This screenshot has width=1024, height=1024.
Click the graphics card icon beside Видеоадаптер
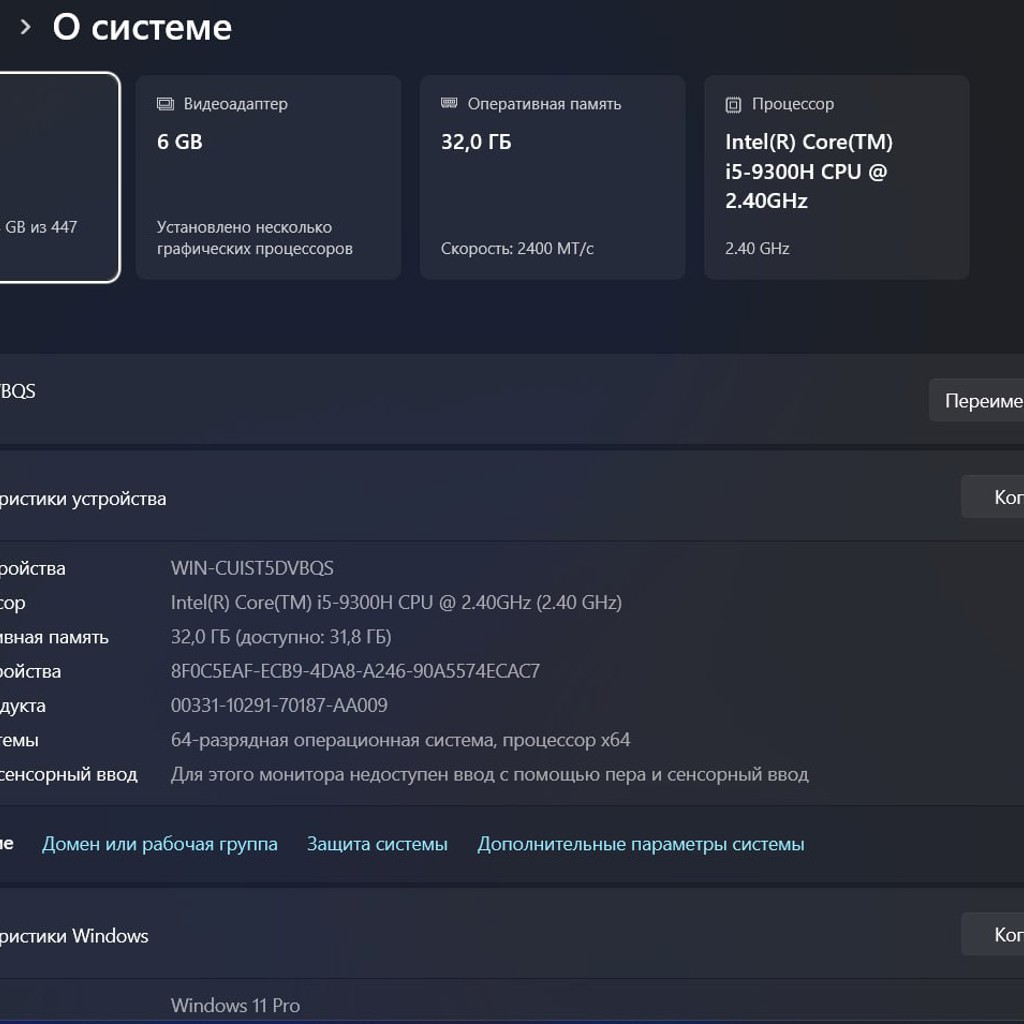click(x=165, y=104)
